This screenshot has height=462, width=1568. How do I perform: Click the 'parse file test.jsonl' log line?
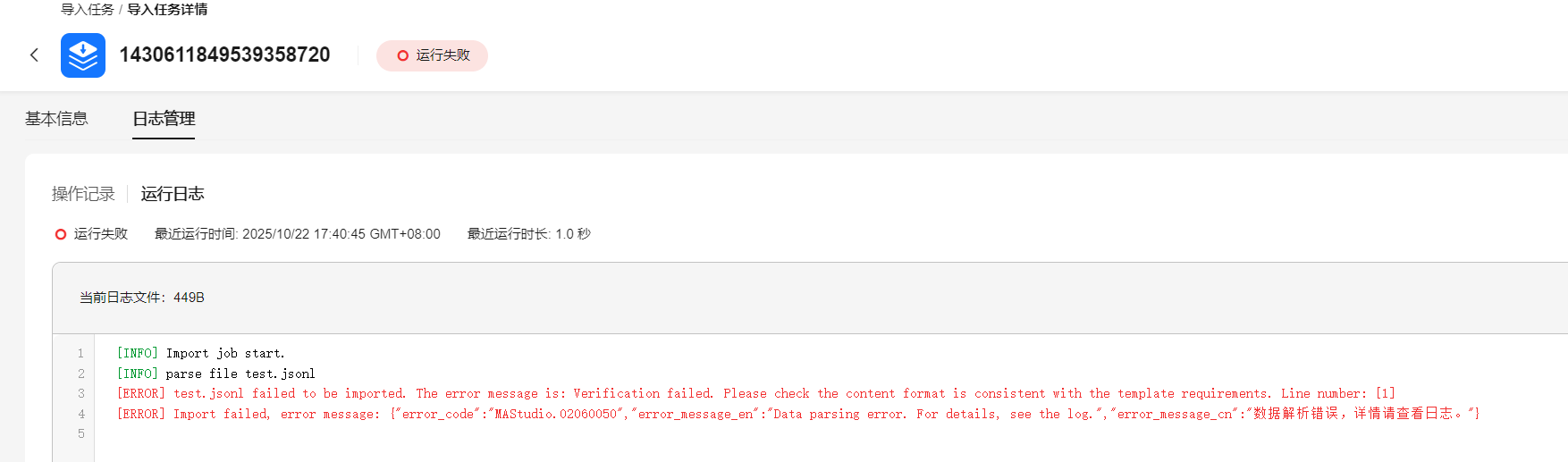(x=216, y=374)
